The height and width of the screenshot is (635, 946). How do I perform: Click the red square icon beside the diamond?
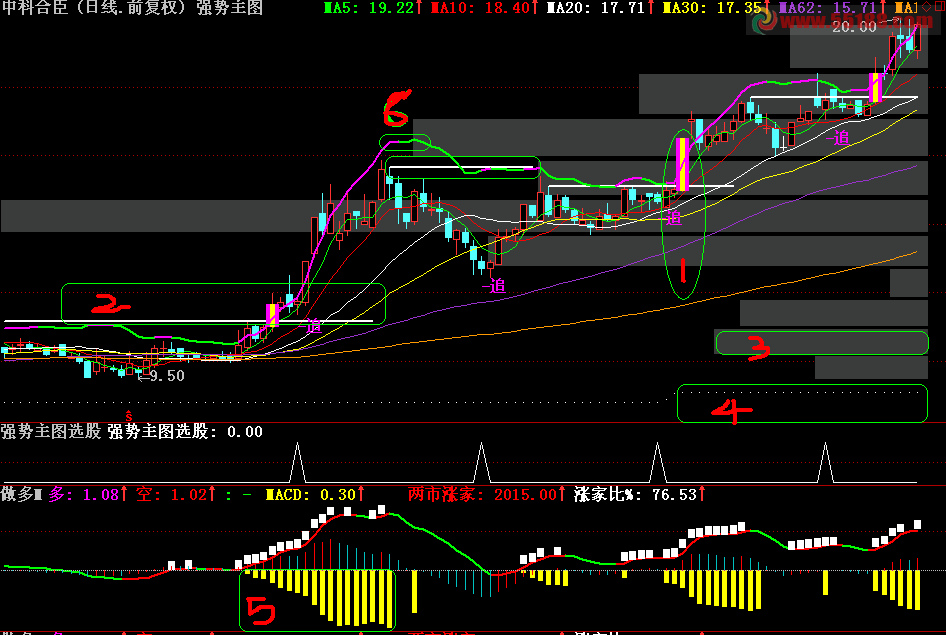[939, 7]
